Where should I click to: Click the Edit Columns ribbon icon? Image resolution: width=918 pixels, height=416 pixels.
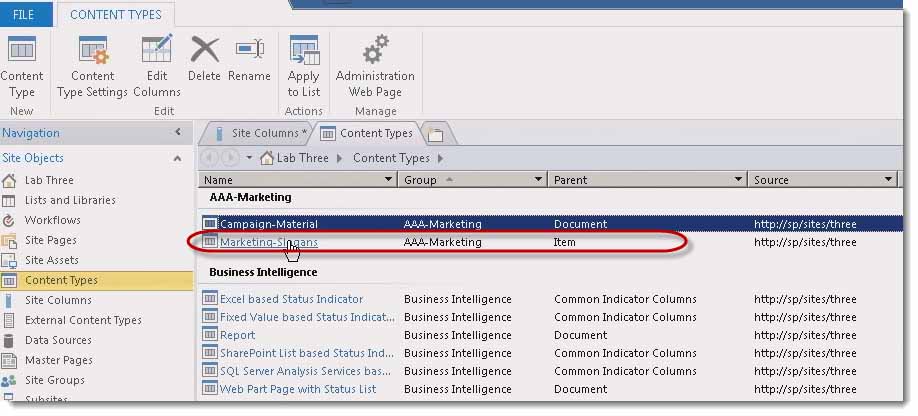[157, 49]
